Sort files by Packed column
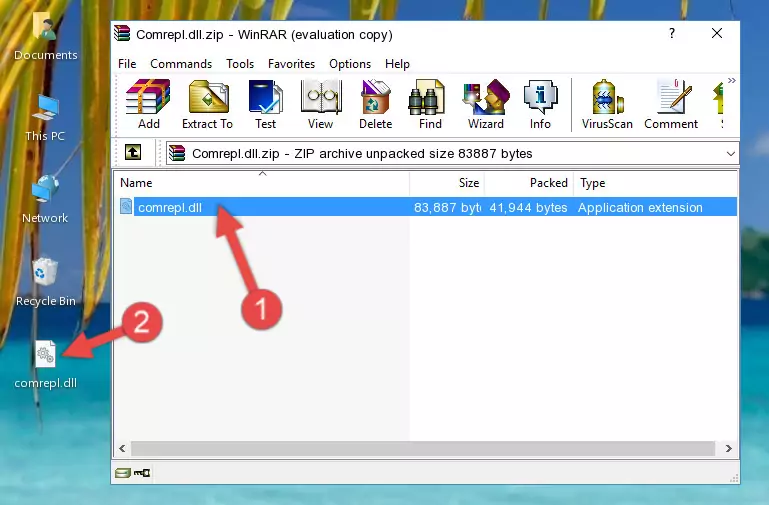The height and width of the screenshot is (505, 769). (529, 183)
